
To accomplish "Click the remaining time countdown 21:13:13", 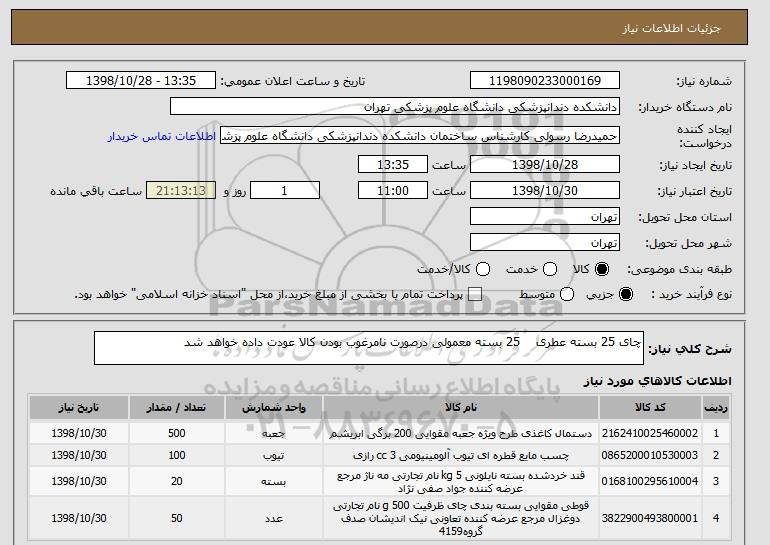I will (181, 191).
